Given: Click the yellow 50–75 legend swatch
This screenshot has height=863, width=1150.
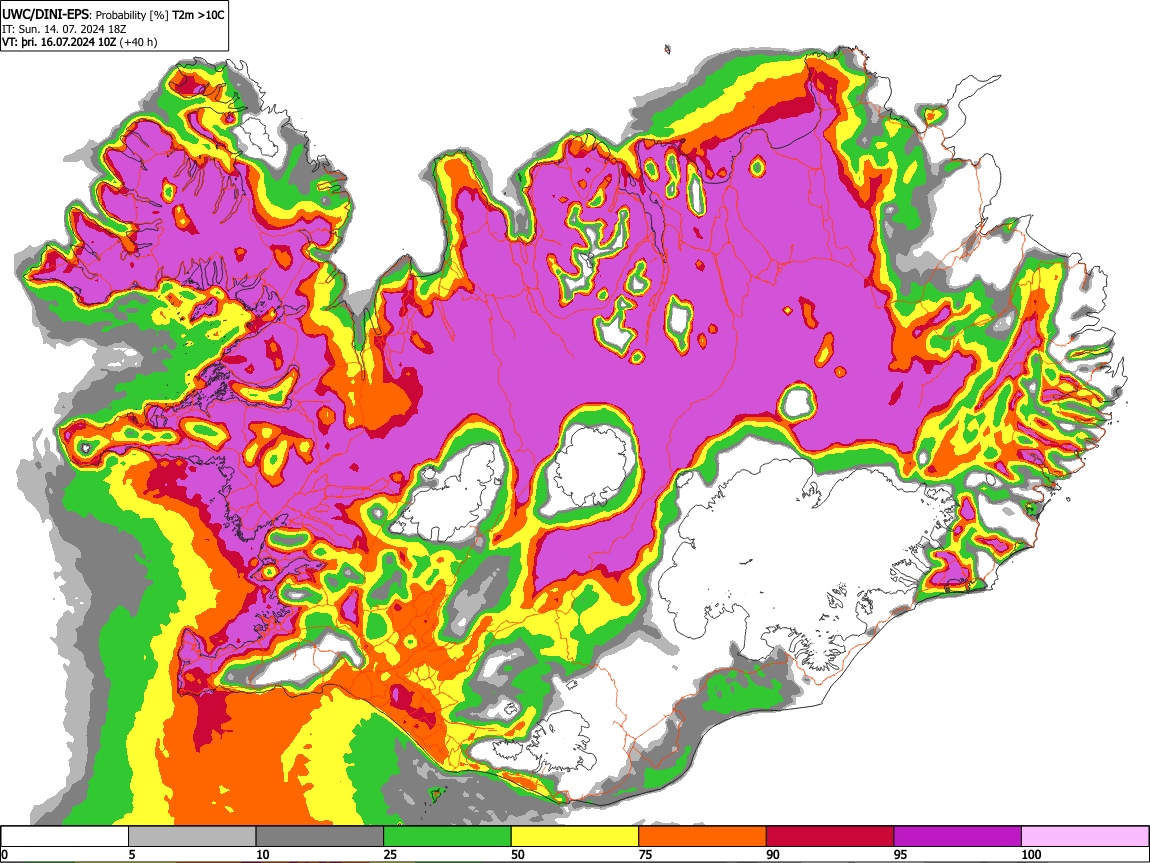Looking at the screenshot, I should pos(575,837).
